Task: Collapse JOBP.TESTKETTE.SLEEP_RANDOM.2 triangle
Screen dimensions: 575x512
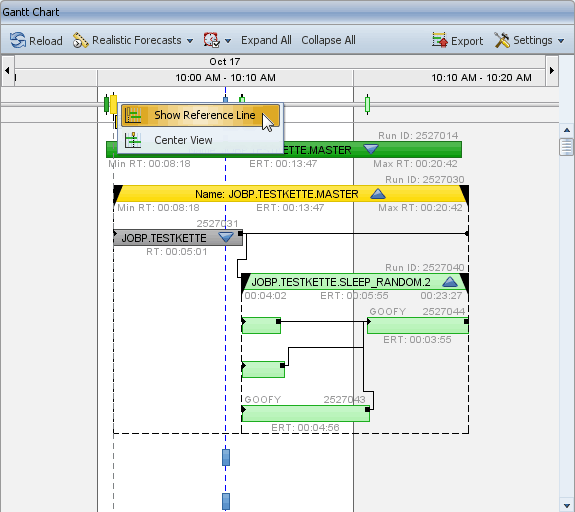Action: pos(450,282)
